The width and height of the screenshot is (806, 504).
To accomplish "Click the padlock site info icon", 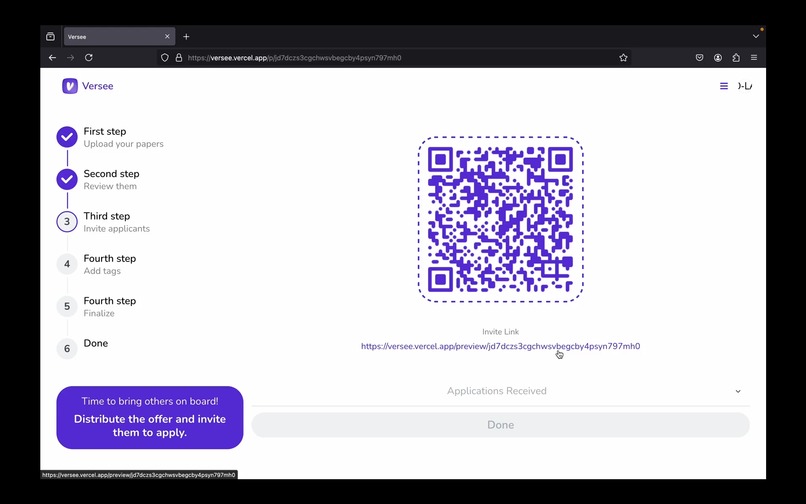I will (x=178, y=58).
